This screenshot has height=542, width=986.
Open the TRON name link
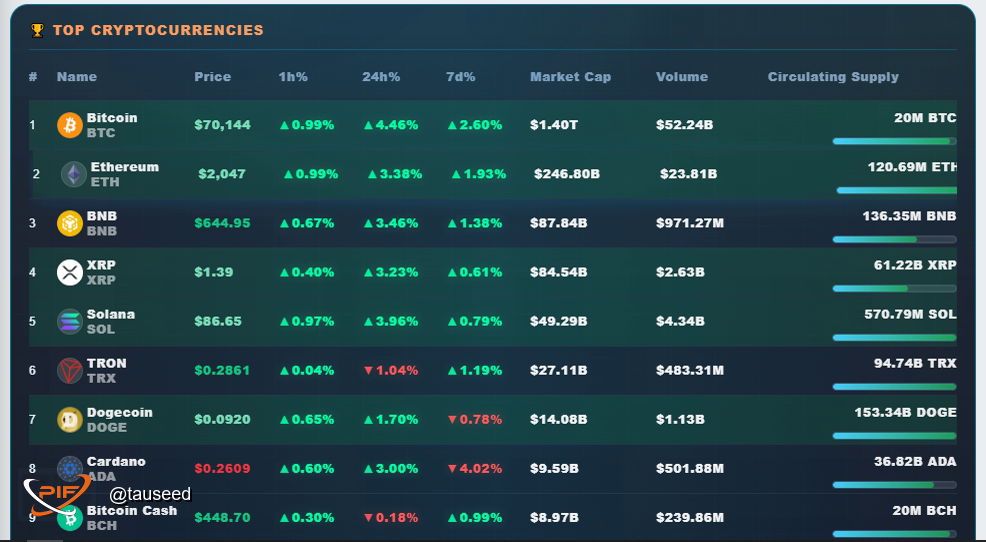click(x=106, y=363)
